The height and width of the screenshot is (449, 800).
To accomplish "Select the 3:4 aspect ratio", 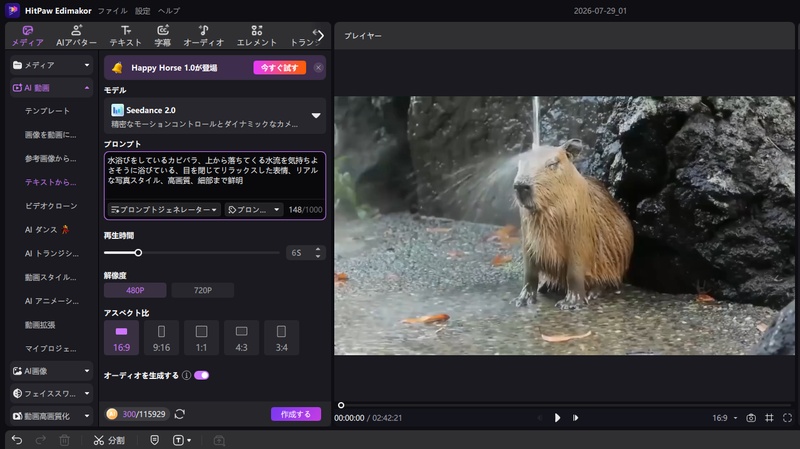I will (x=282, y=338).
